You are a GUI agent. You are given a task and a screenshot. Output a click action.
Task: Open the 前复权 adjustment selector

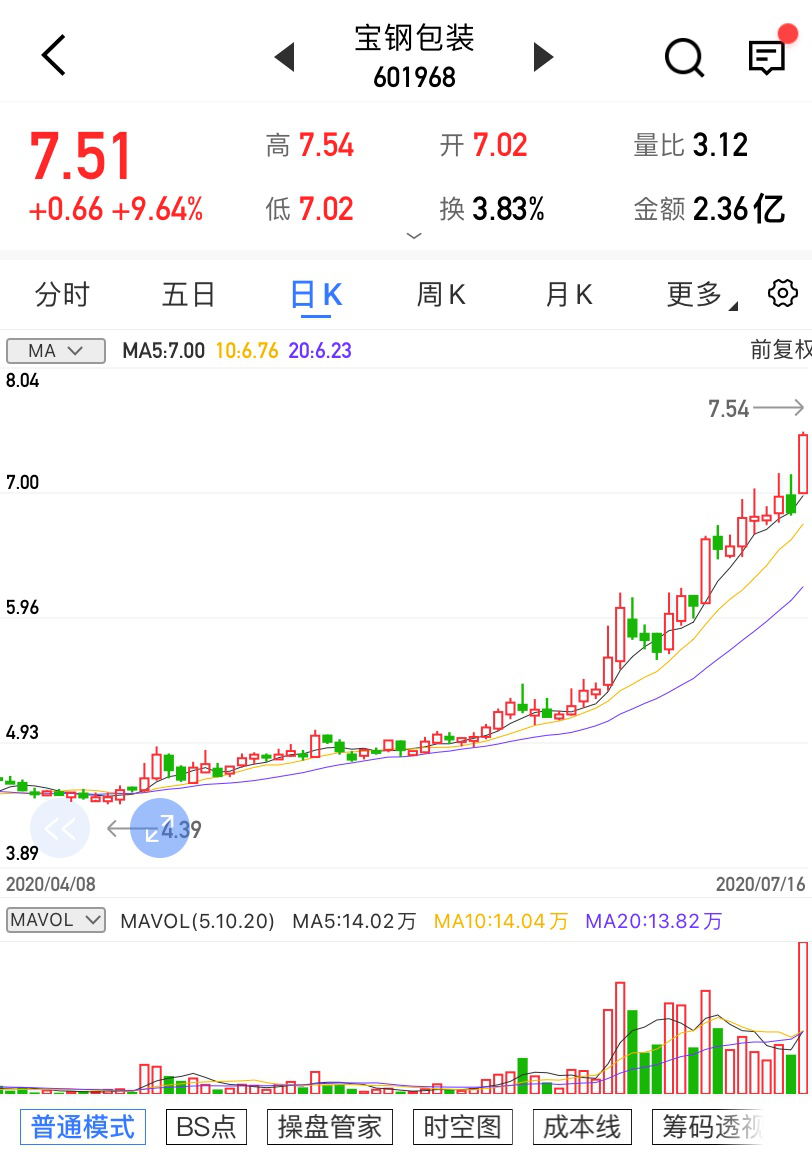(x=780, y=349)
